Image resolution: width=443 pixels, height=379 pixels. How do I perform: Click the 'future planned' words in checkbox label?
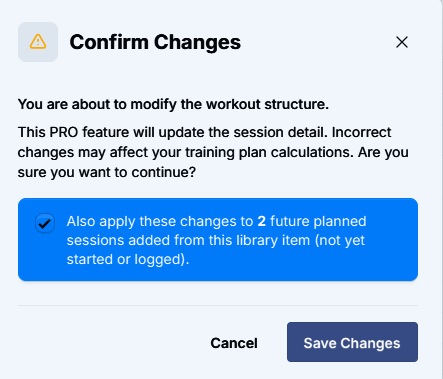318,221
